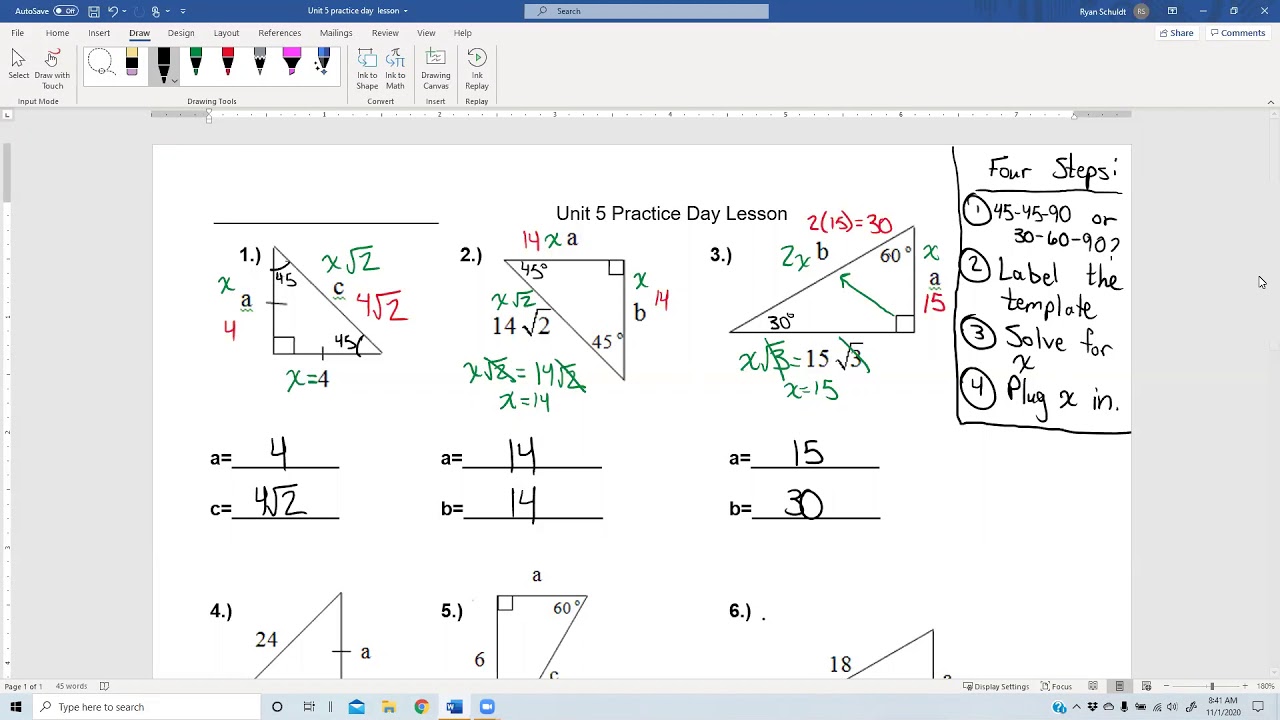Customize Quick Access Toolbar dropdown
Image resolution: width=1280 pixels, height=720 pixels.
(x=183, y=11)
